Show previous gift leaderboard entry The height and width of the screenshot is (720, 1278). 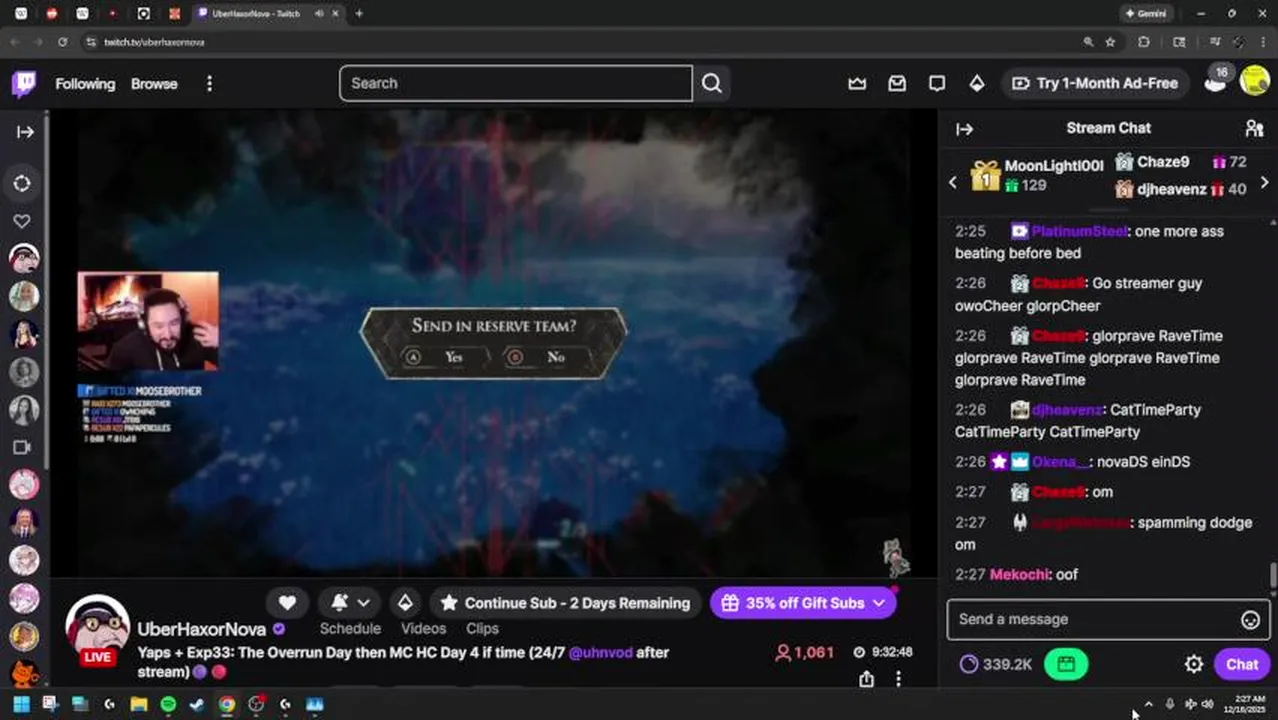953,182
